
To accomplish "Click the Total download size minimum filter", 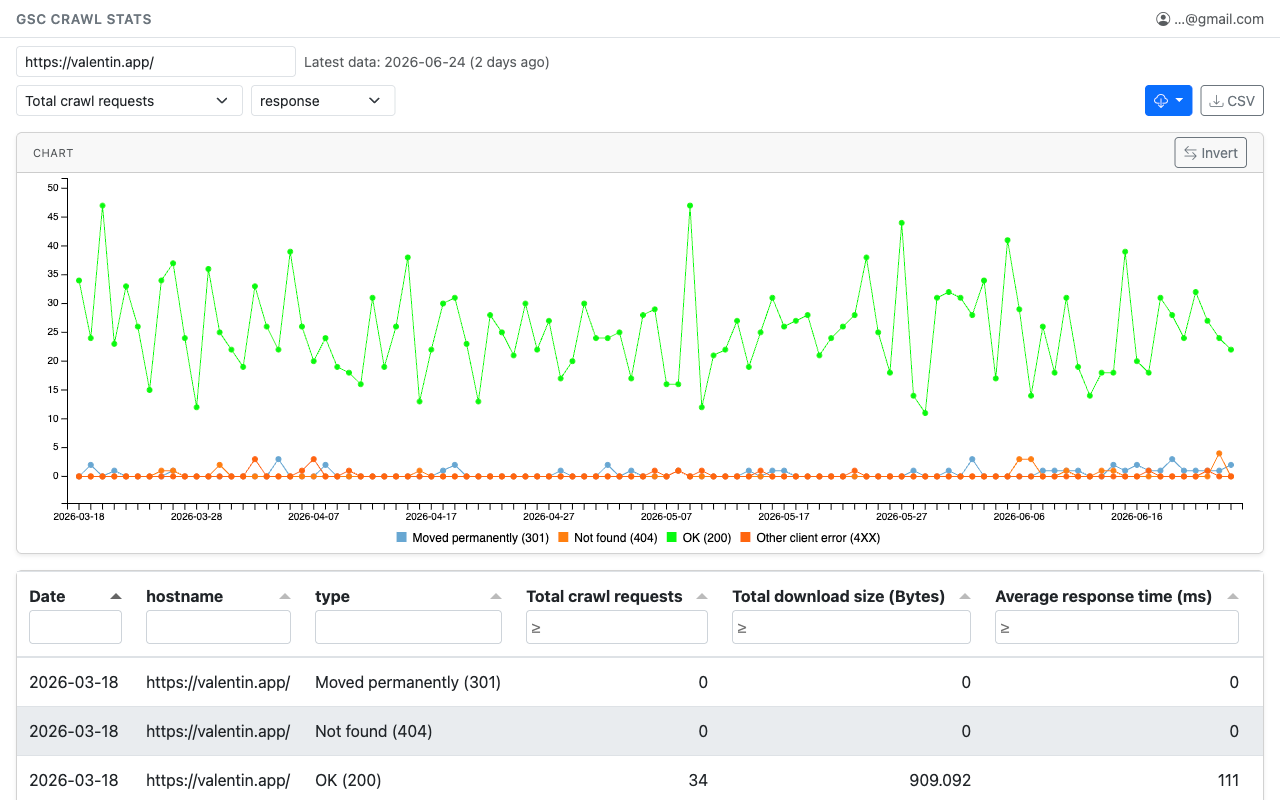I will pos(851,627).
